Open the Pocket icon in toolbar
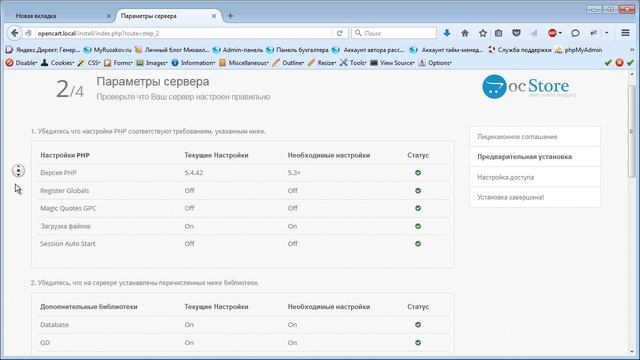Viewport: 640px width, 360px height. click(x=516, y=33)
